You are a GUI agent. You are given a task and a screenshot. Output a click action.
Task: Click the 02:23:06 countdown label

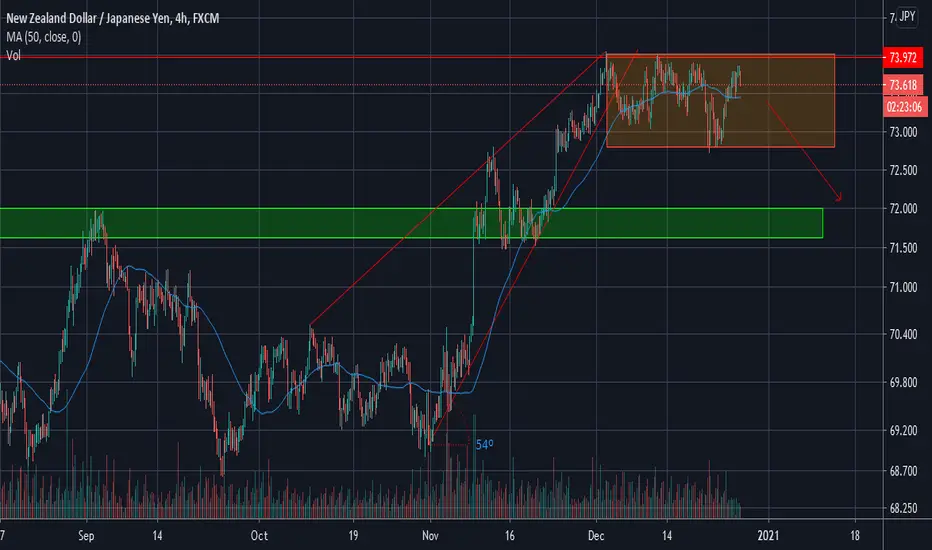[904, 107]
